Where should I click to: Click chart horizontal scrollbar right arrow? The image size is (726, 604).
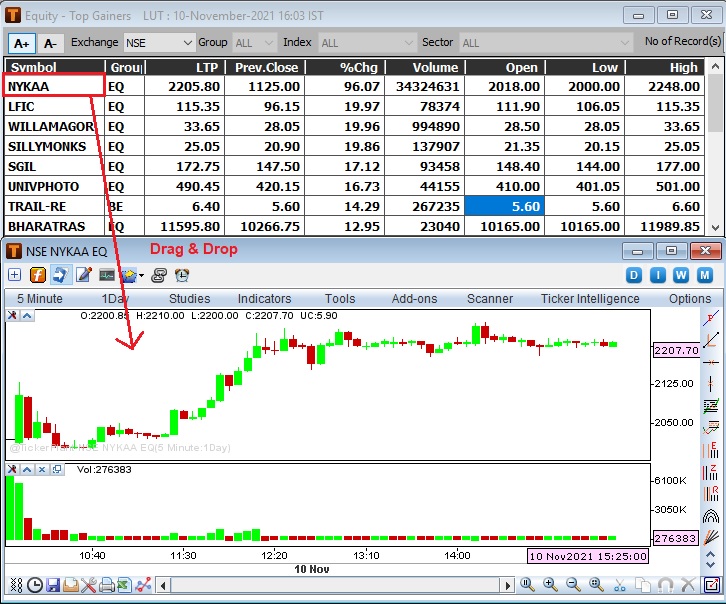[x=508, y=586]
